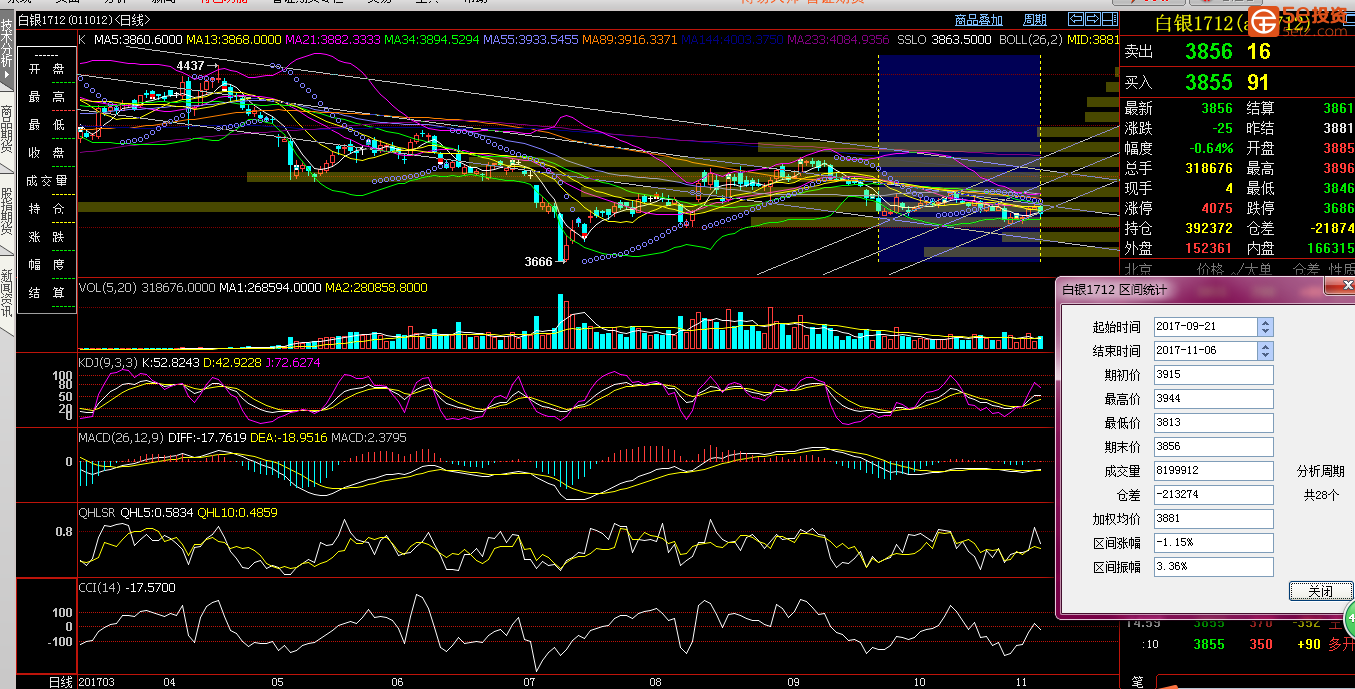This screenshot has height=689, width=1355.
Task: Click the 3666 low price marker on the chart
Action: tap(538, 261)
